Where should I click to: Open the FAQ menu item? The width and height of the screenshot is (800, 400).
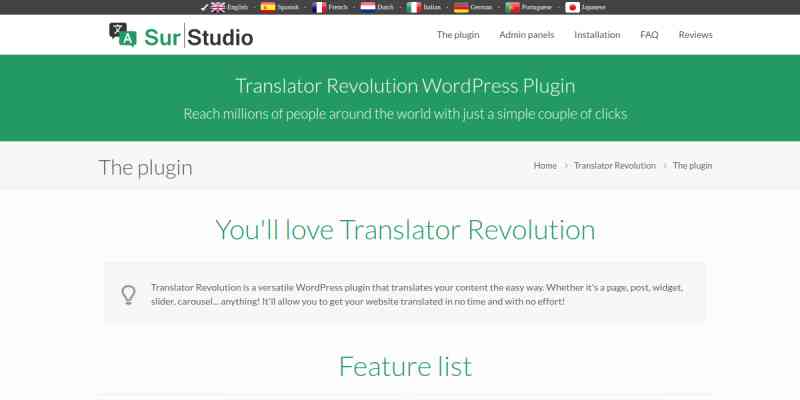[x=649, y=35]
